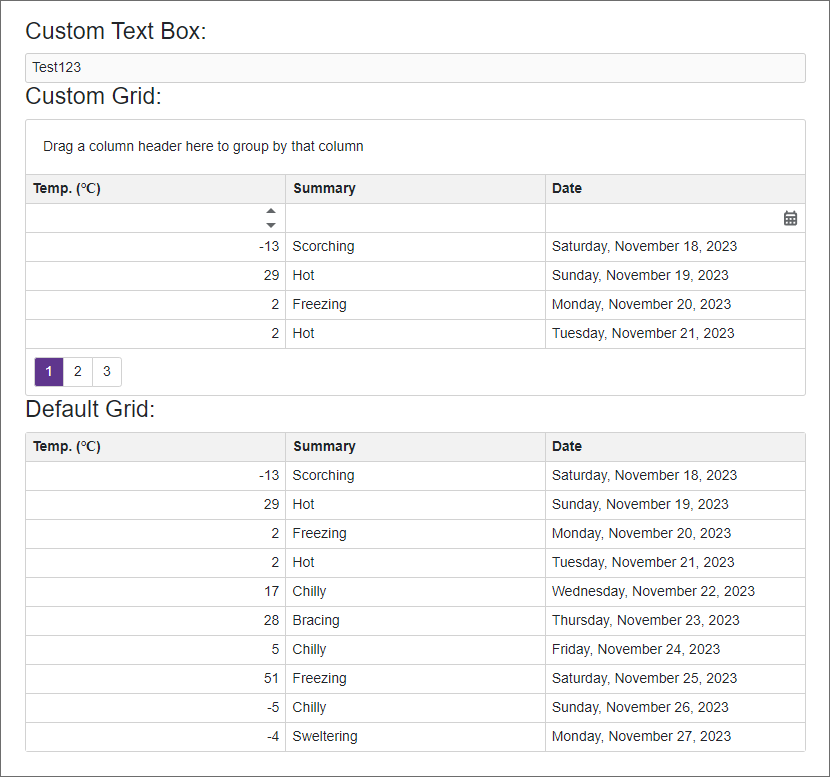
Task: Click the Sweltering row in Default Grid
Action: (x=325, y=736)
